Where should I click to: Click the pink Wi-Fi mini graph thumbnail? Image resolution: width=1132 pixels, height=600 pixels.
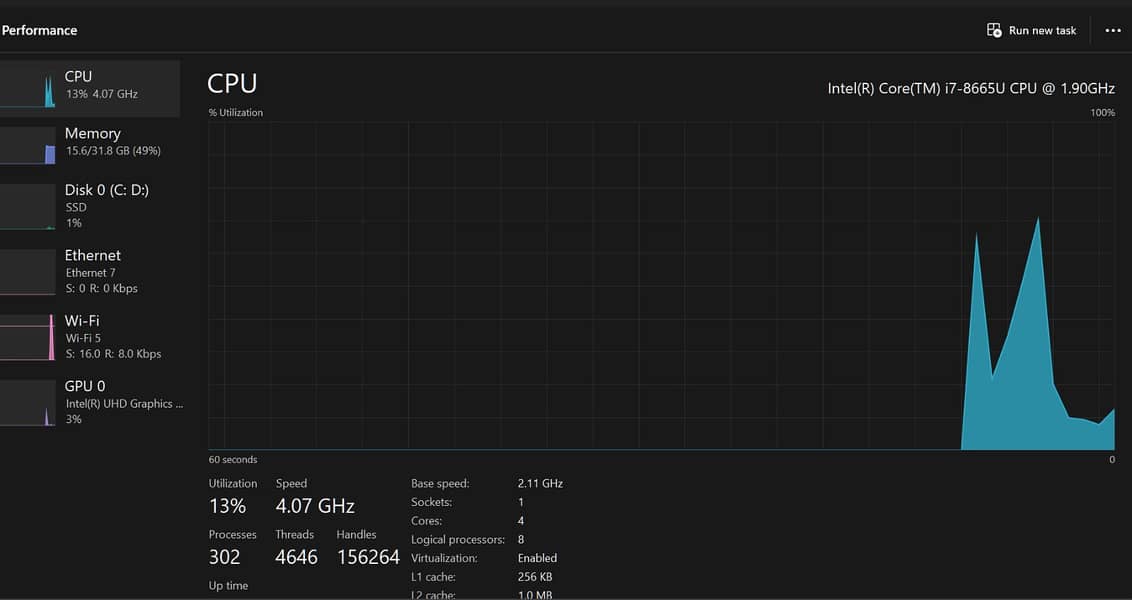tap(28, 337)
